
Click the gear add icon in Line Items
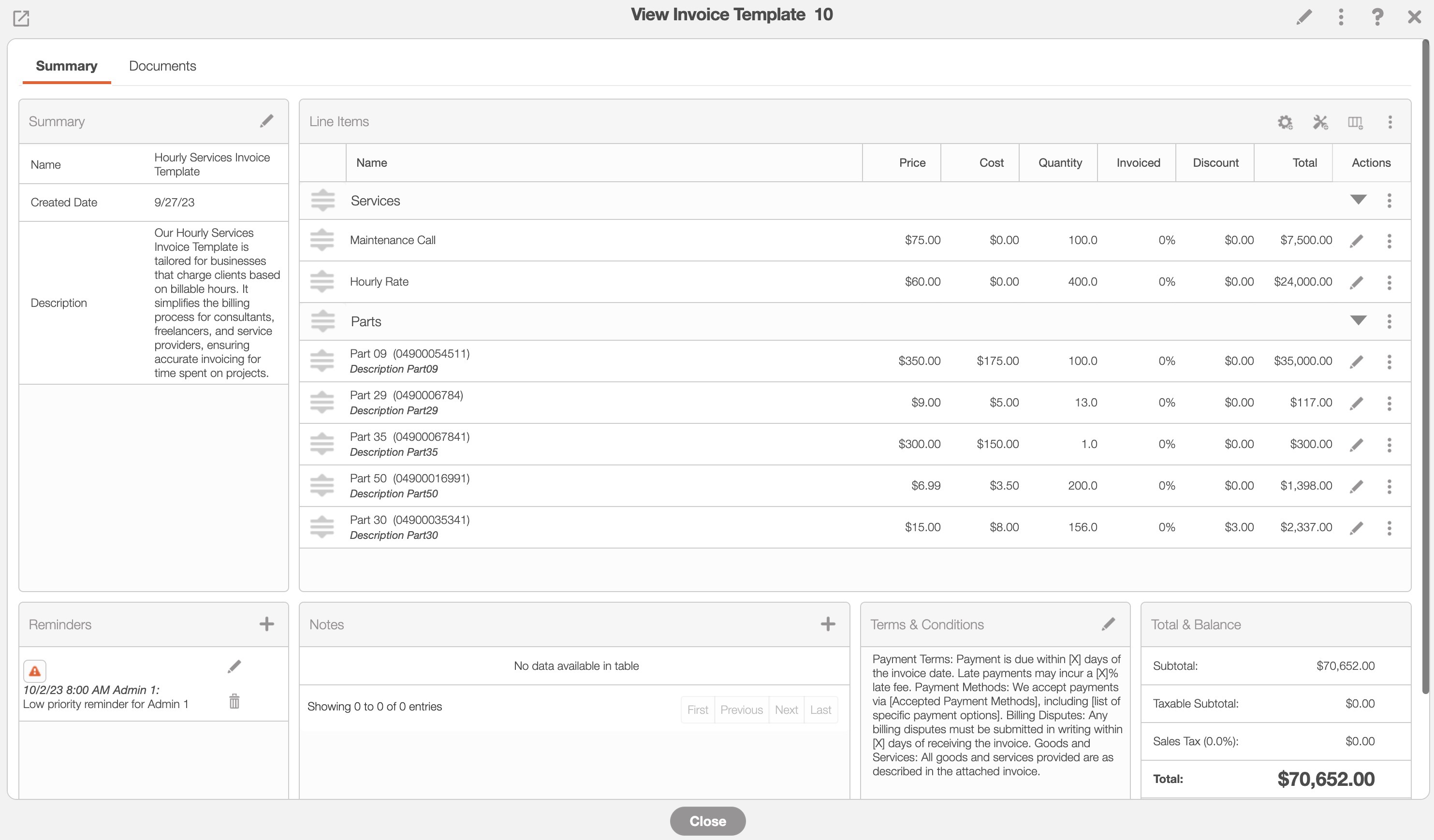[1285, 122]
